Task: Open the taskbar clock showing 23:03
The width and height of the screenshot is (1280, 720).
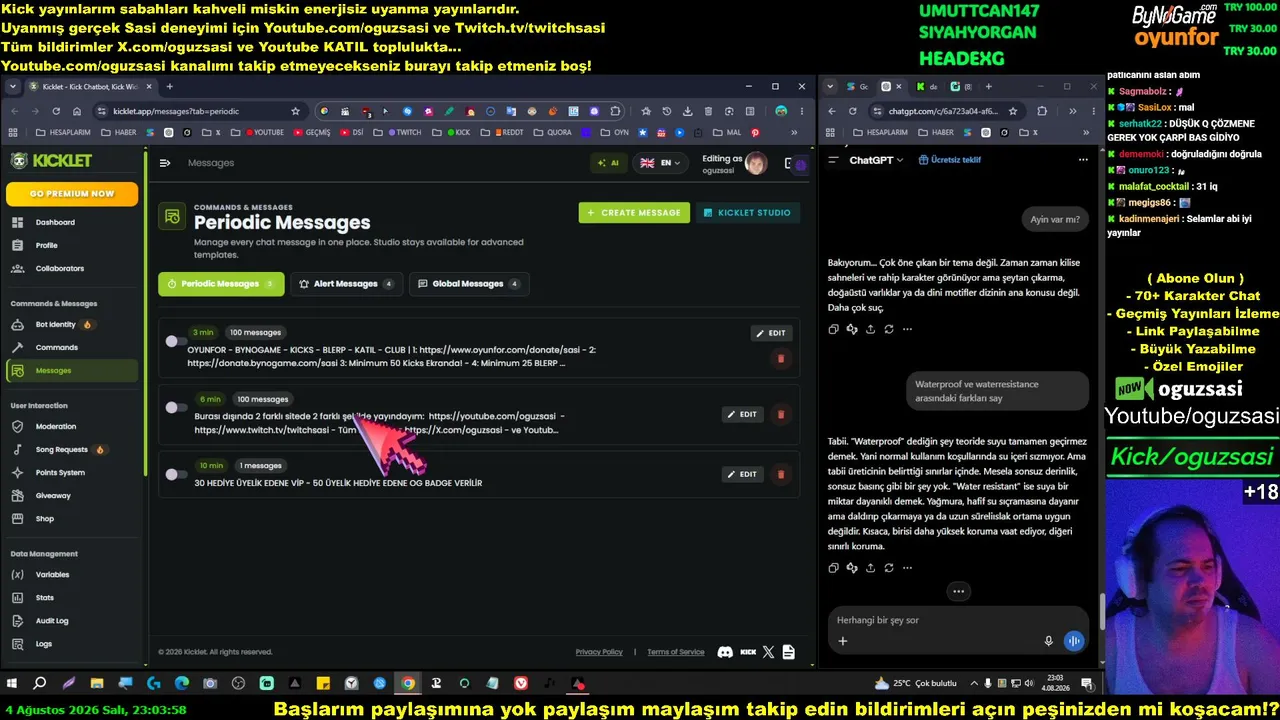Action: coord(1054,684)
